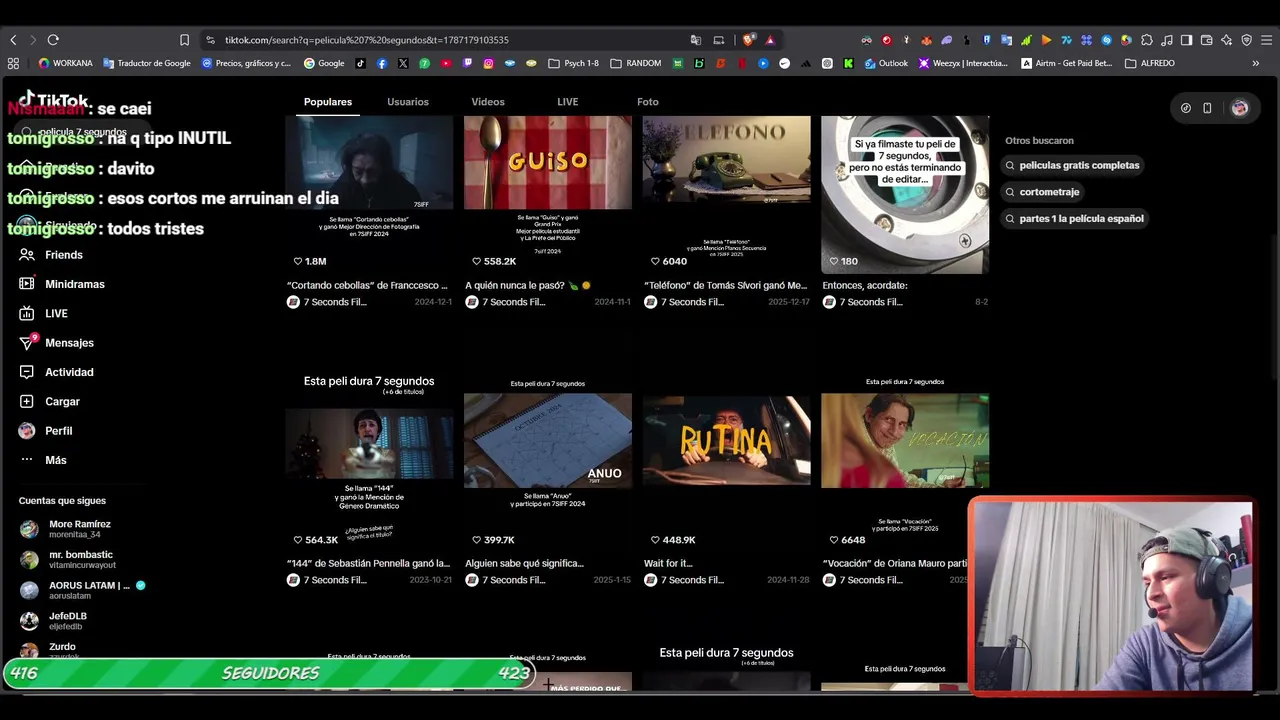Select 'partes 1 la película español' suggestion
The image size is (1280, 720).
(x=1074, y=219)
